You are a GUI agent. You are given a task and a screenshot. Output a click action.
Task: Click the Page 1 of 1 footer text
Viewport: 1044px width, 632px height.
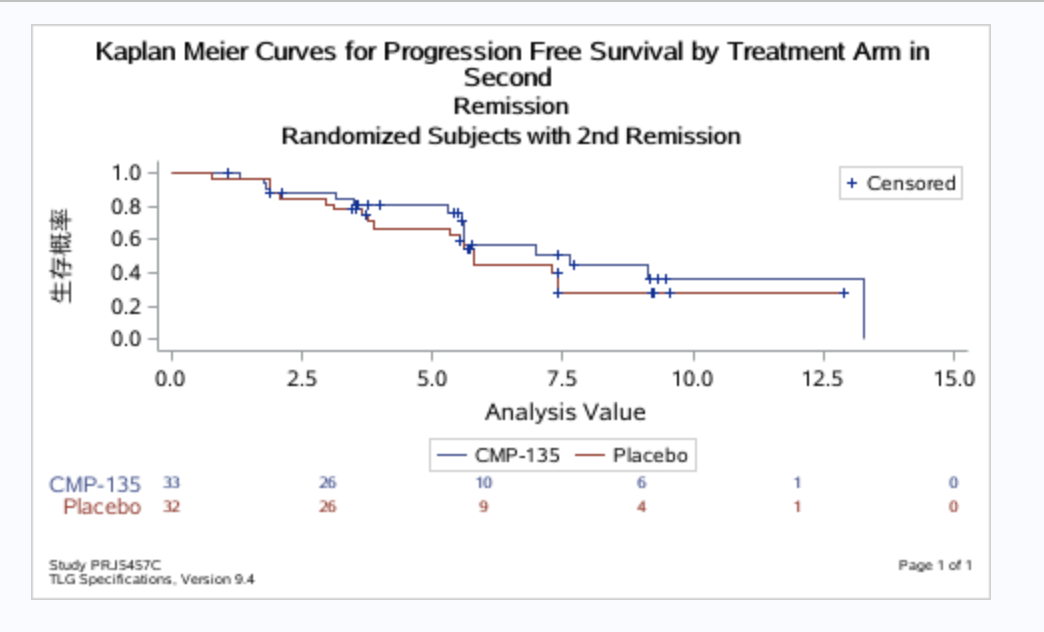(x=935, y=566)
